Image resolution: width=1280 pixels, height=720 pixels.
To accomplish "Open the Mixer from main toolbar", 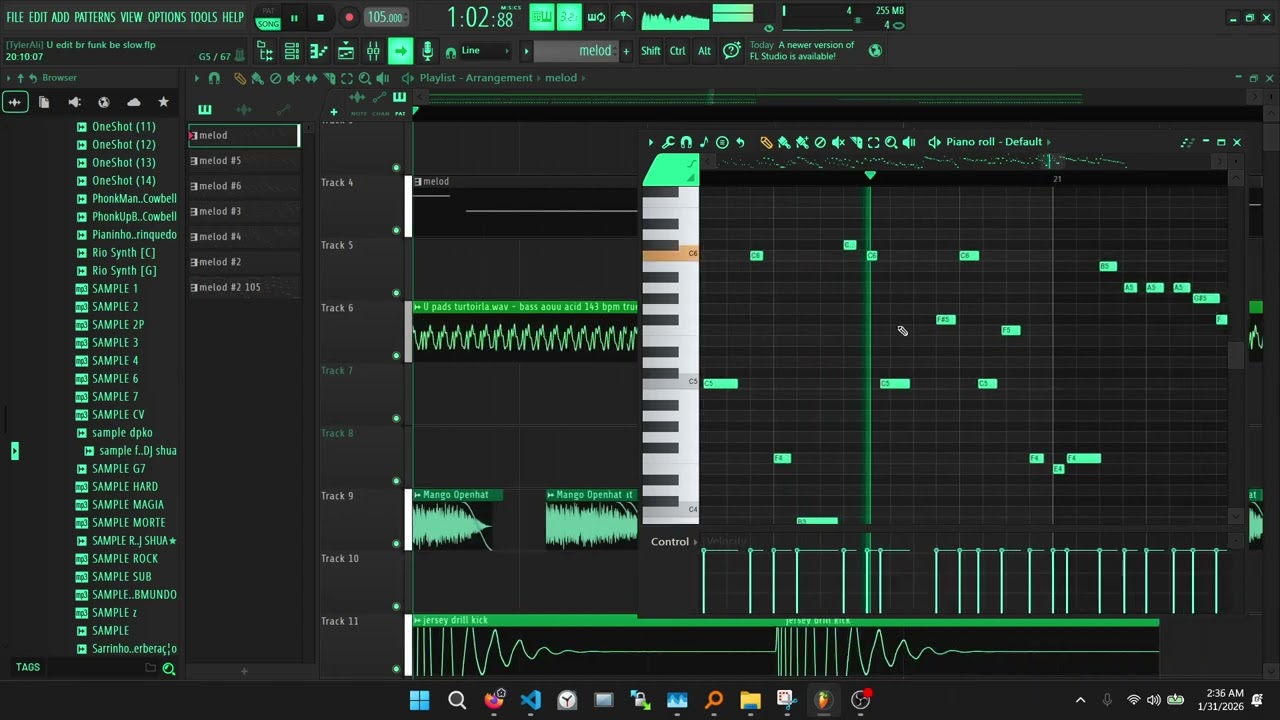I will pos(373,51).
